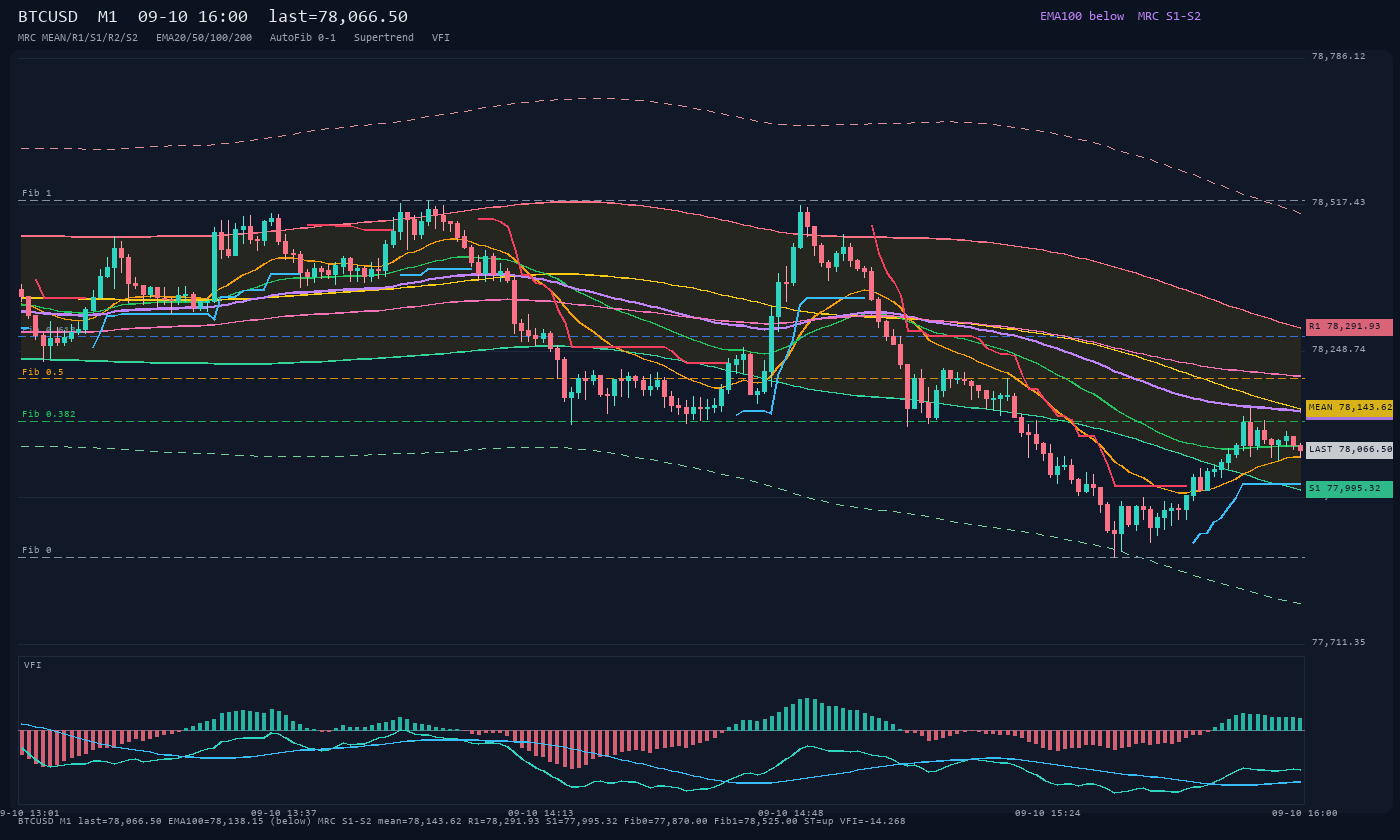This screenshot has height=840, width=1400.
Task: Click the 'Fib 0.382' level label
Action: pyautogui.click(x=49, y=414)
